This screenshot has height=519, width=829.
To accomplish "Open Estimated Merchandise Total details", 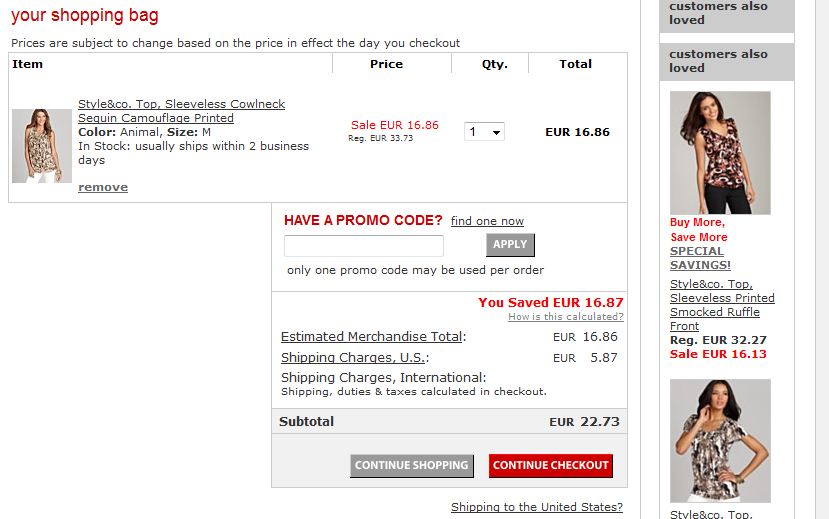I will (372, 337).
